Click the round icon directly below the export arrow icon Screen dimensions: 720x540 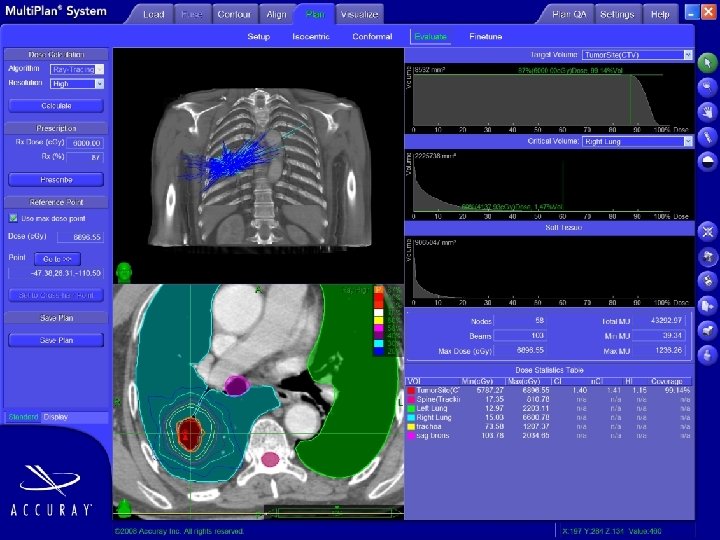[707, 329]
